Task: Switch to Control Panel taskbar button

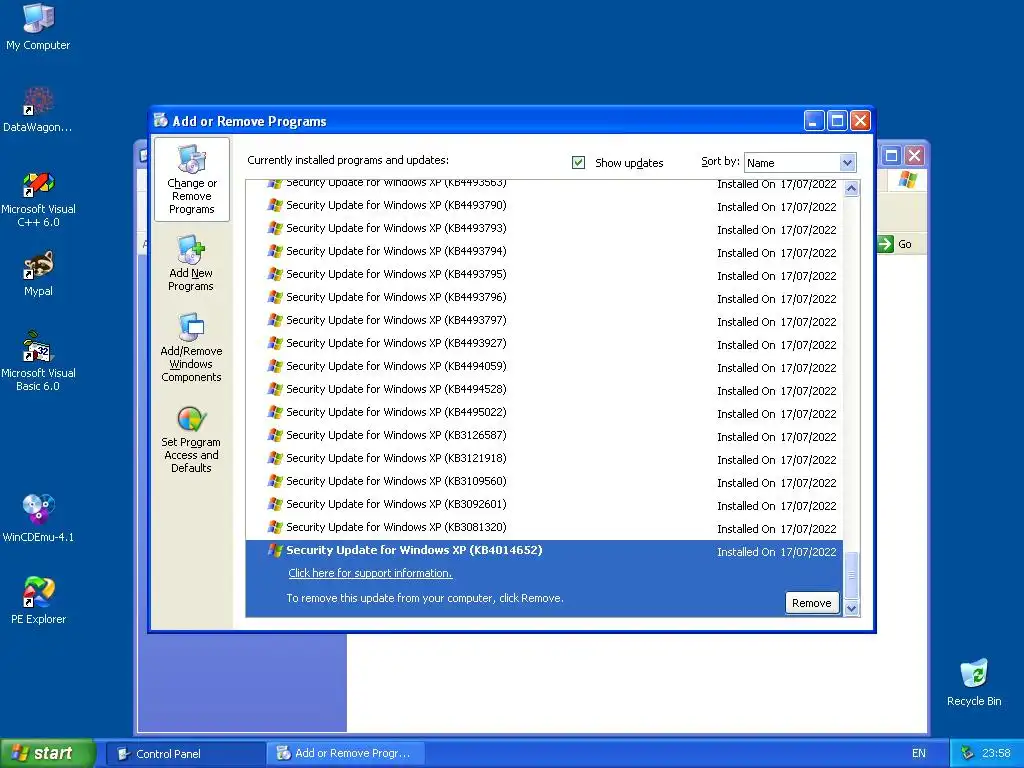Action: (185, 754)
